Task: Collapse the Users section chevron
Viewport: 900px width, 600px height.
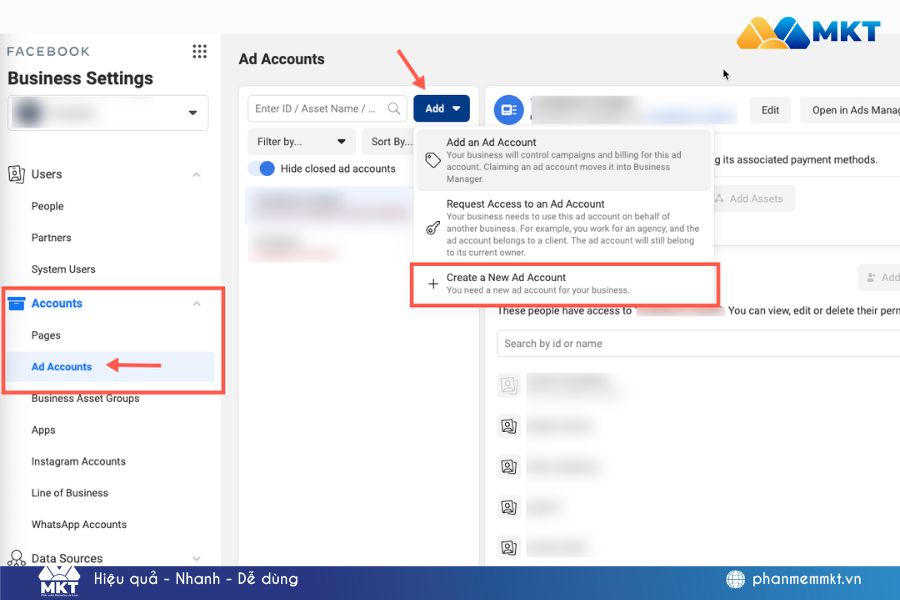Action: [196, 175]
